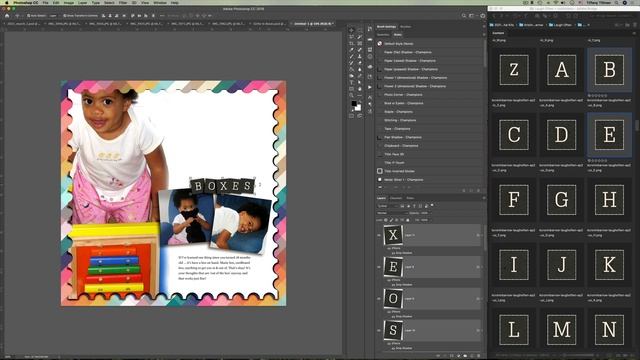Hide the X letter layer

(x=379, y=235)
